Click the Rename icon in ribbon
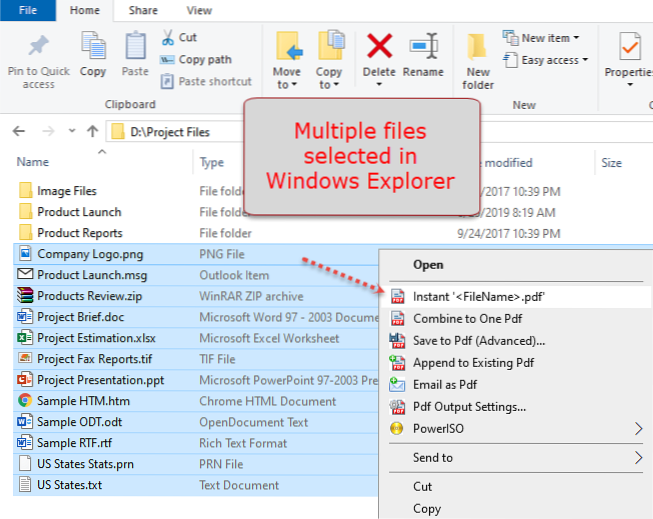 (423, 47)
